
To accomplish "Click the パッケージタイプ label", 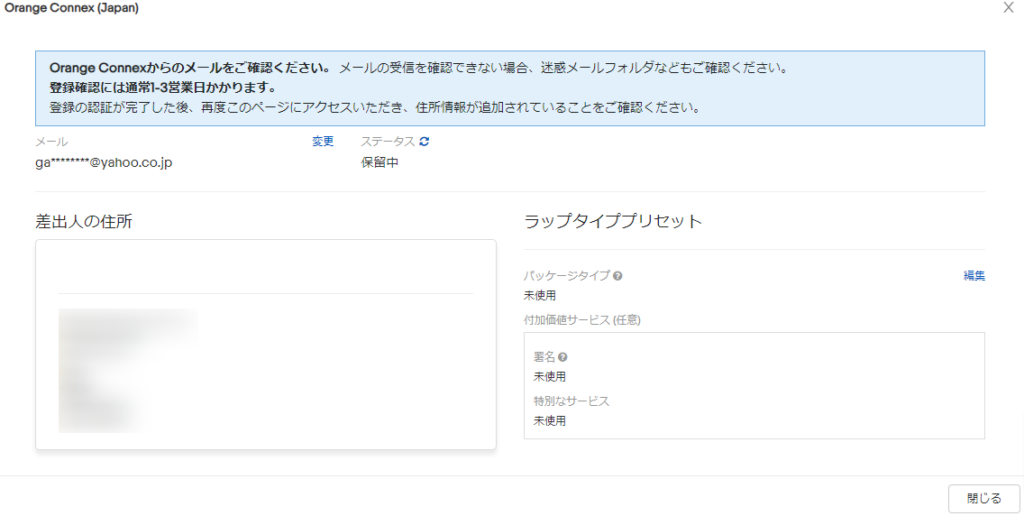I will pos(567,276).
